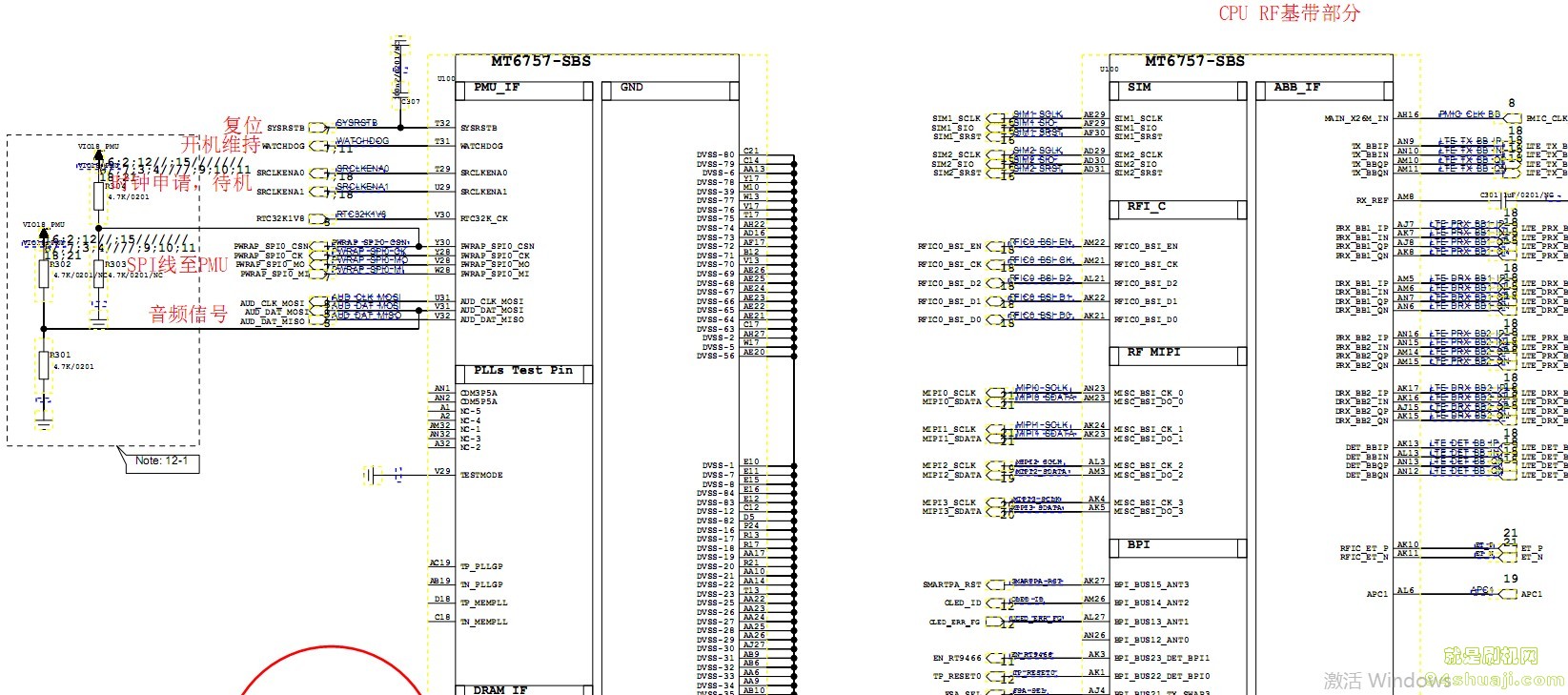The width and height of the screenshot is (1568, 695).
Task: Click pin number 'AH16' on ABB_IF block
Action: point(1408,114)
